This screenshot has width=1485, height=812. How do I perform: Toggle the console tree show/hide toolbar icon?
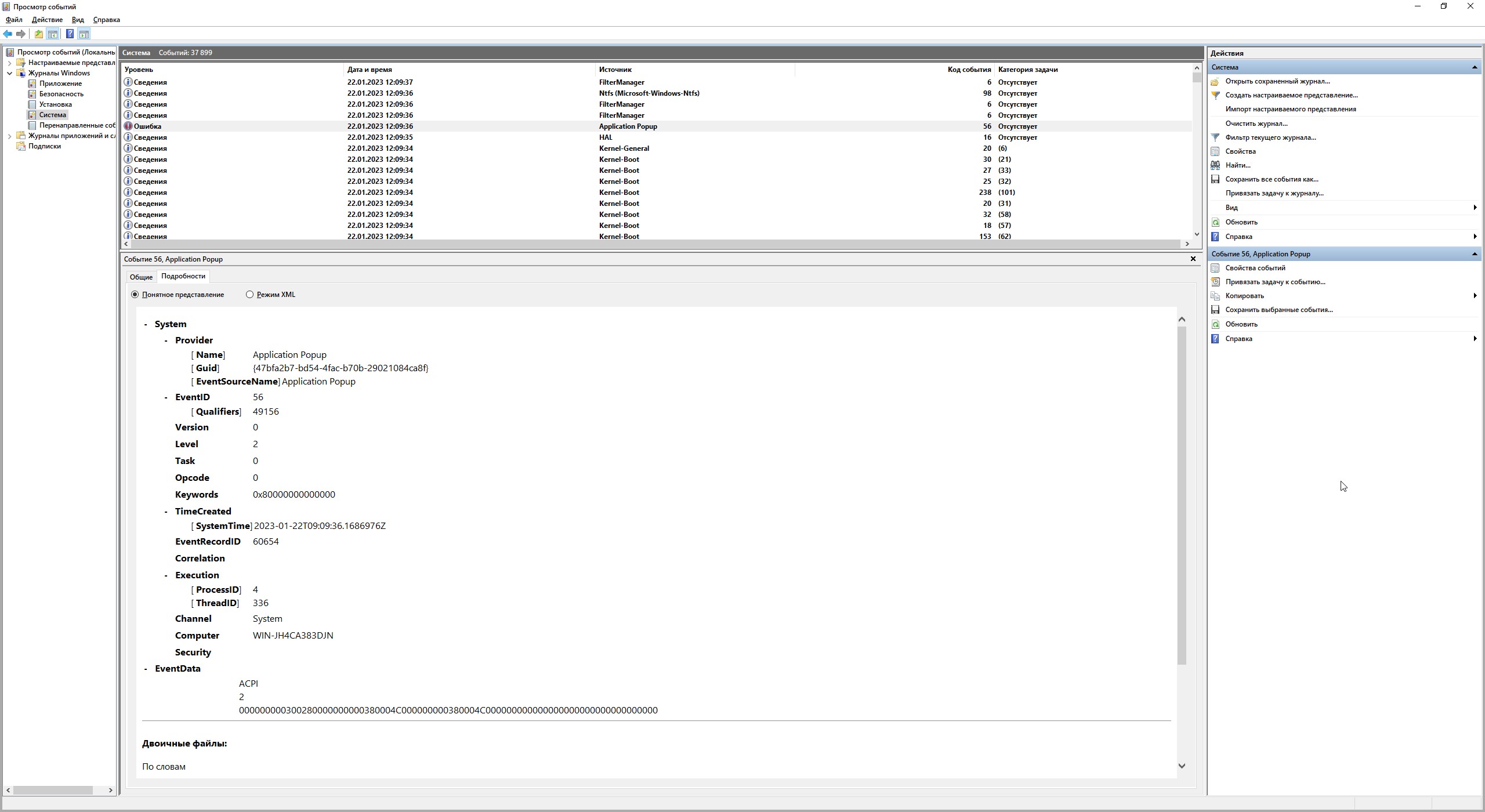coord(53,34)
